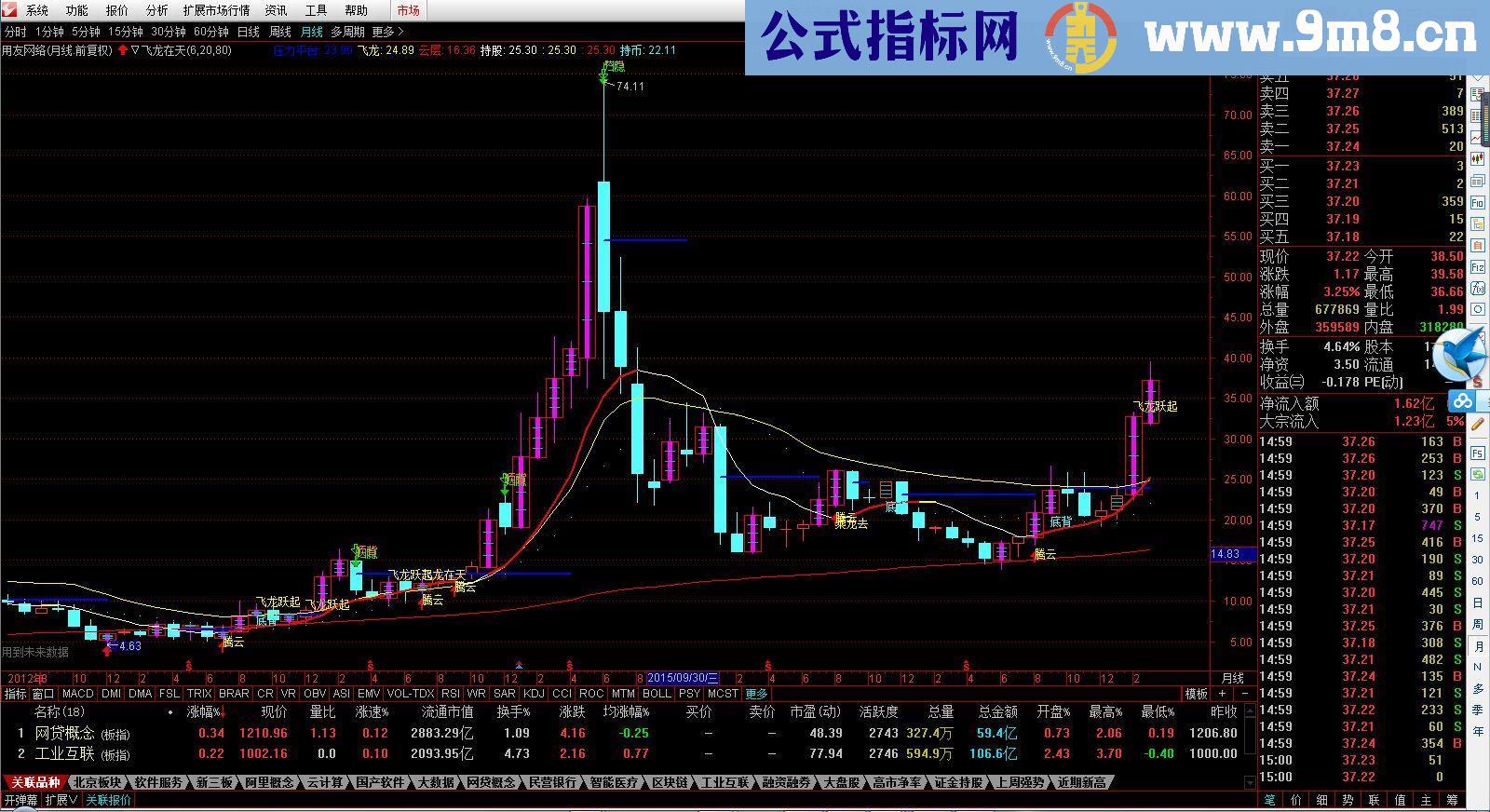1490x812 pixels.
Task: Sort by the 涨幅% column header
Action: coord(206,711)
